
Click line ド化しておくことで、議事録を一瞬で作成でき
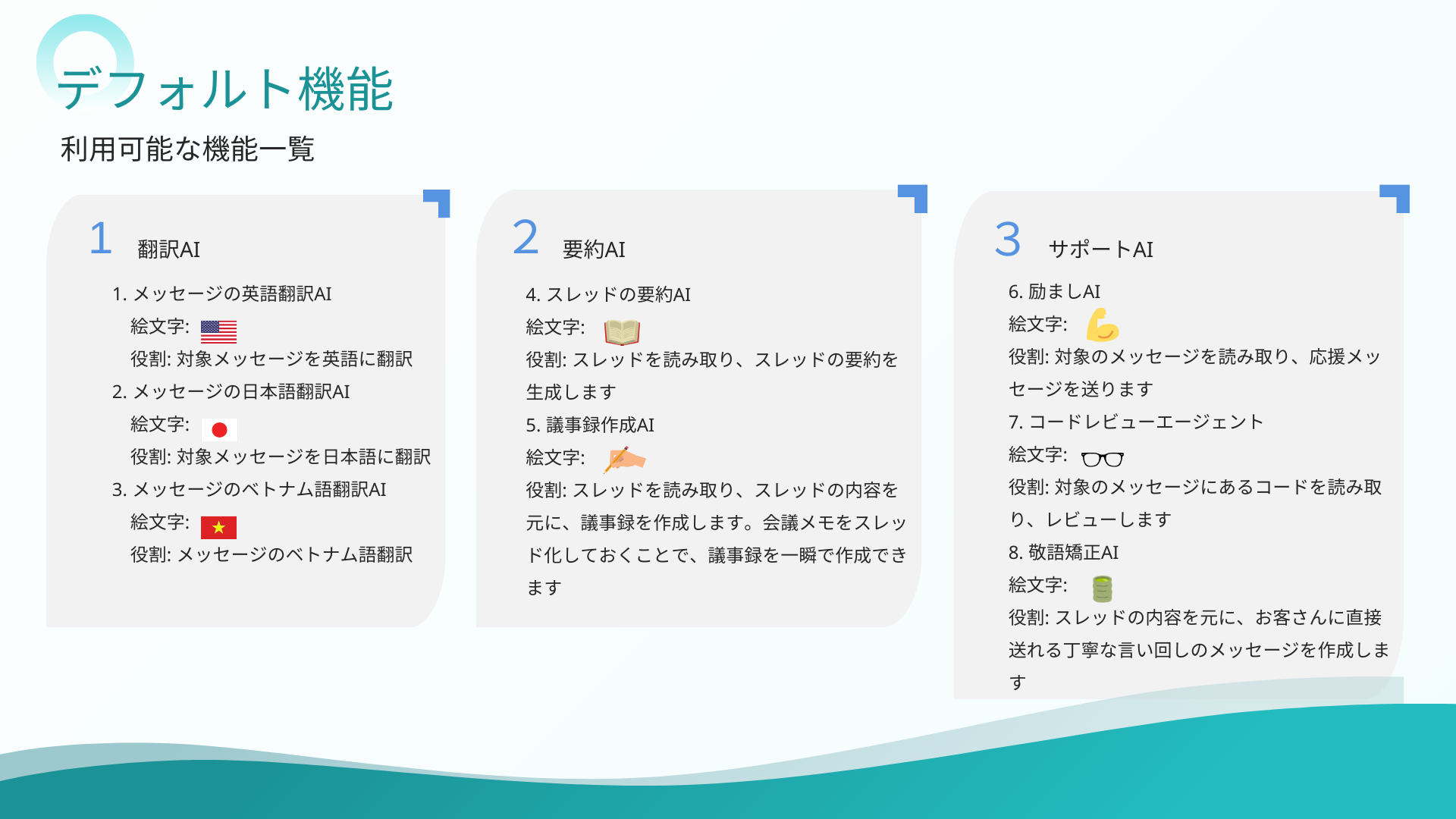click(x=717, y=555)
